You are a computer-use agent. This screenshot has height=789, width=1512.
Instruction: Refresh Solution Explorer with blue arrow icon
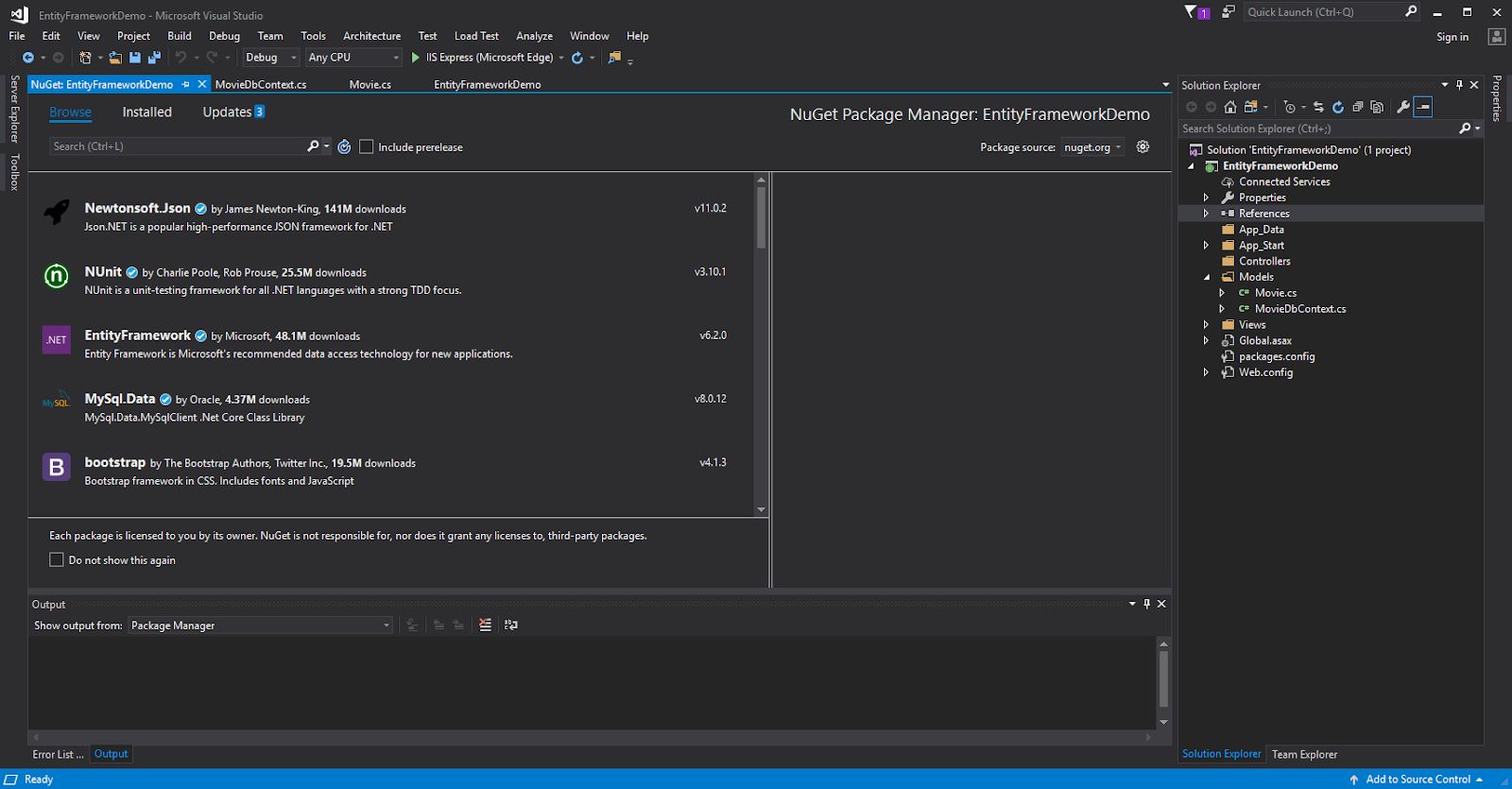1338,107
